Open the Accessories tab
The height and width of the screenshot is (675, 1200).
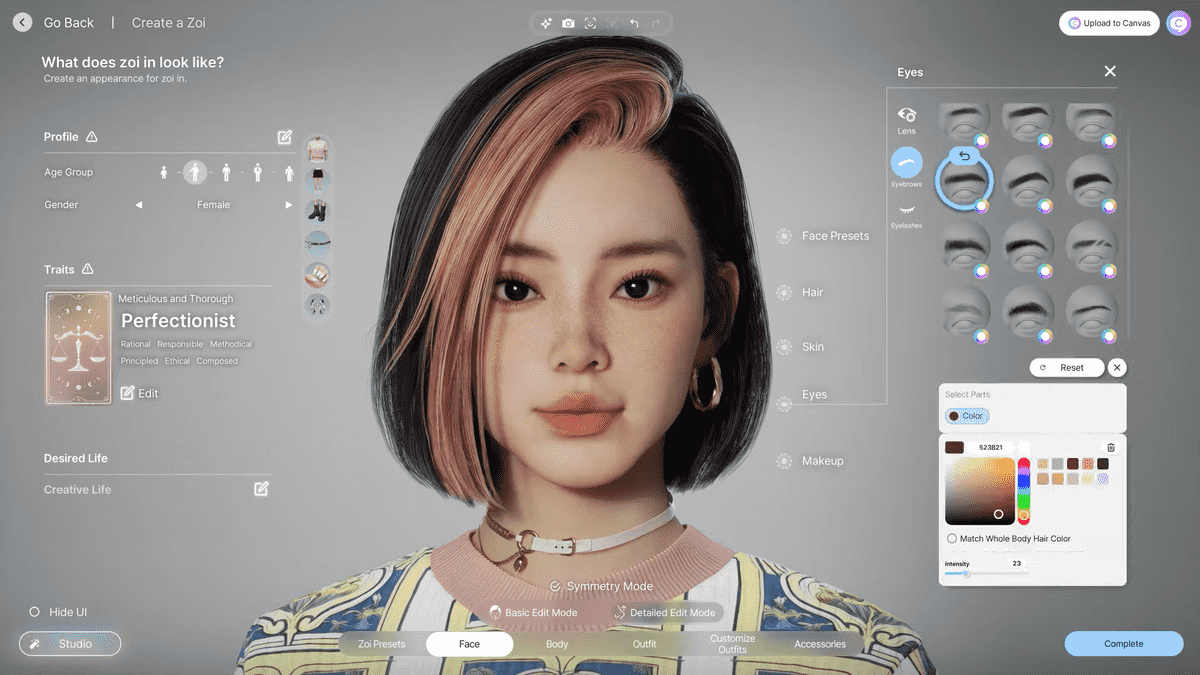point(820,644)
